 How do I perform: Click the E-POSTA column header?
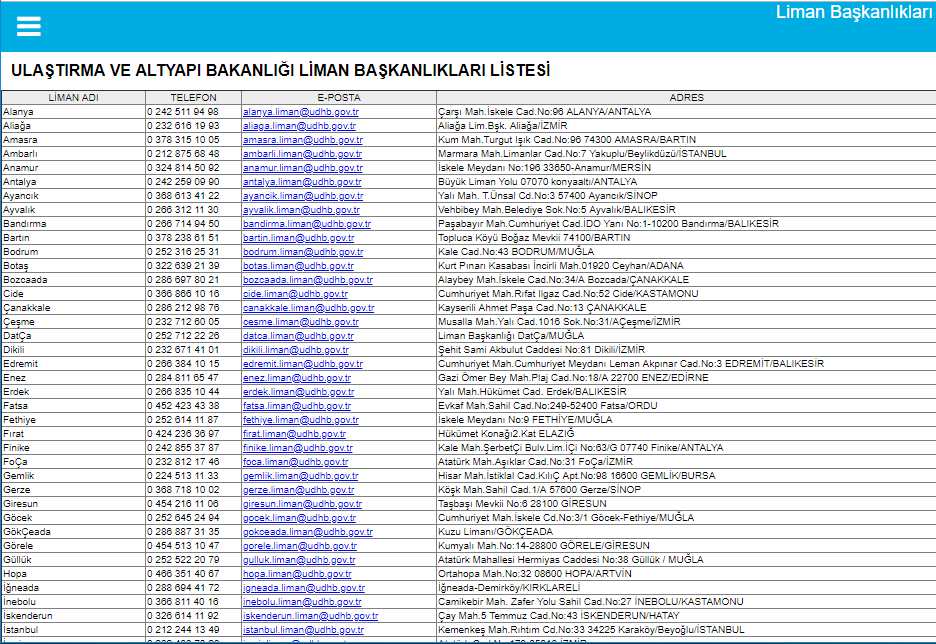click(338, 97)
